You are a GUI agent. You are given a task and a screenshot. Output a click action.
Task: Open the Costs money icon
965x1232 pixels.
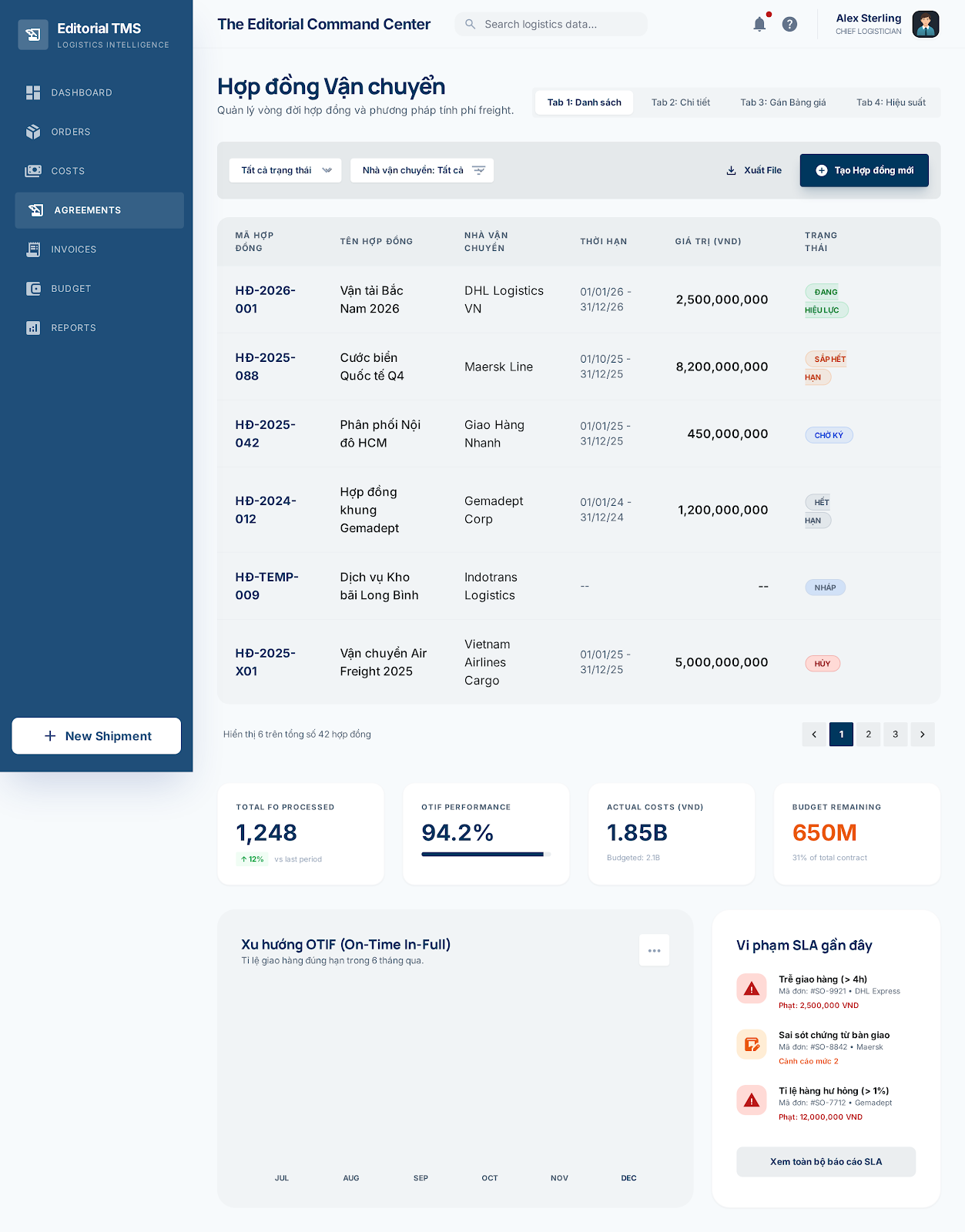[x=33, y=171]
